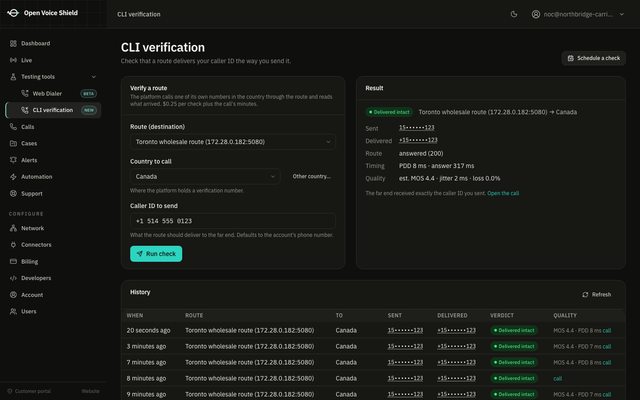Screen dimensions: 640x400
Task: Click the CLI verification phone icon
Action: [x=25, y=110]
